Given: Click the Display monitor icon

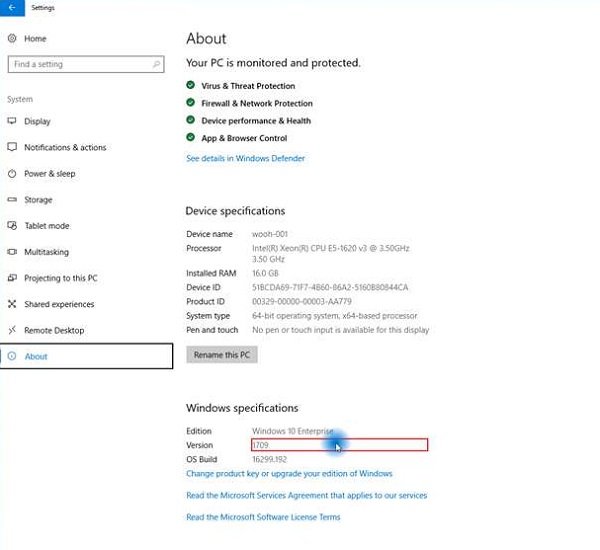Looking at the screenshot, I should (12, 121).
